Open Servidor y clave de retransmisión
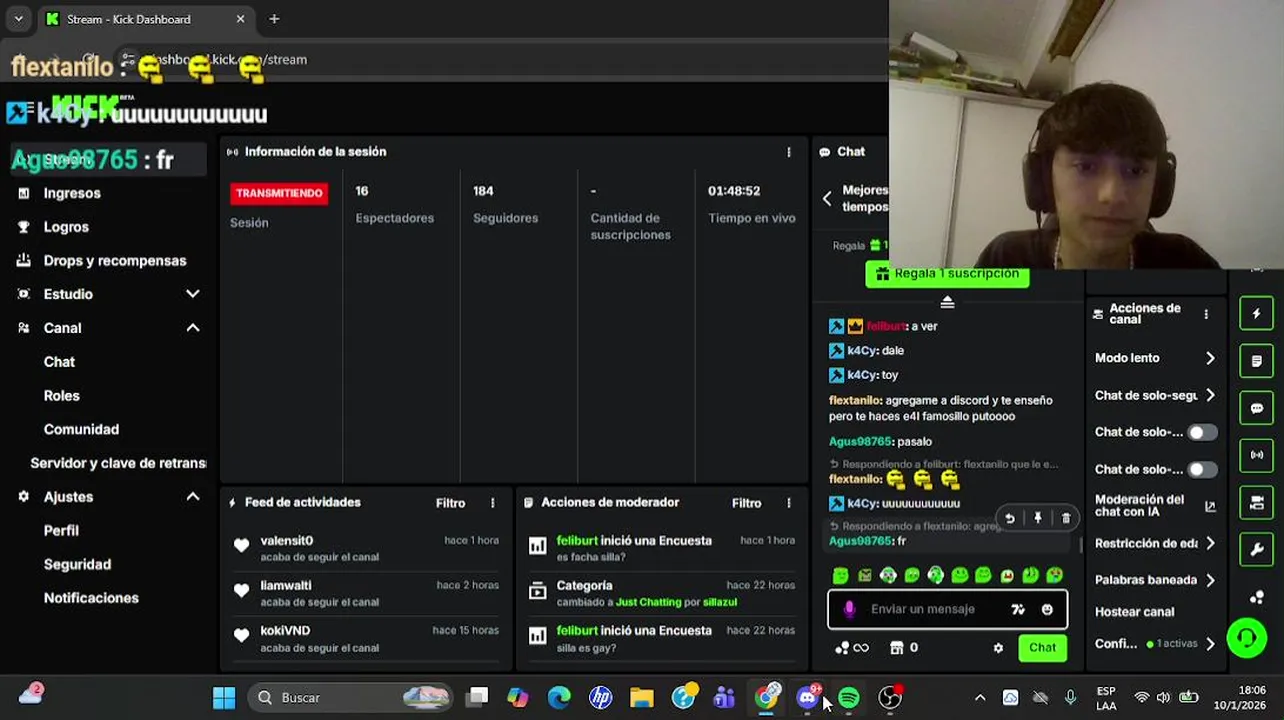This screenshot has height=720, width=1284. (118, 463)
